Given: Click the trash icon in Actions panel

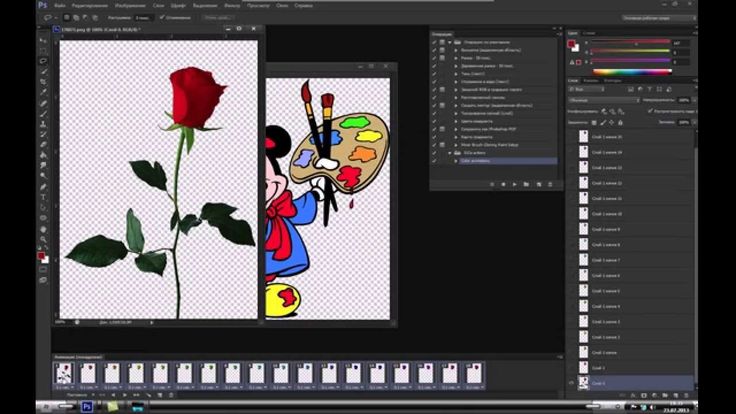Looking at the screenshot, I should [551, 184].
